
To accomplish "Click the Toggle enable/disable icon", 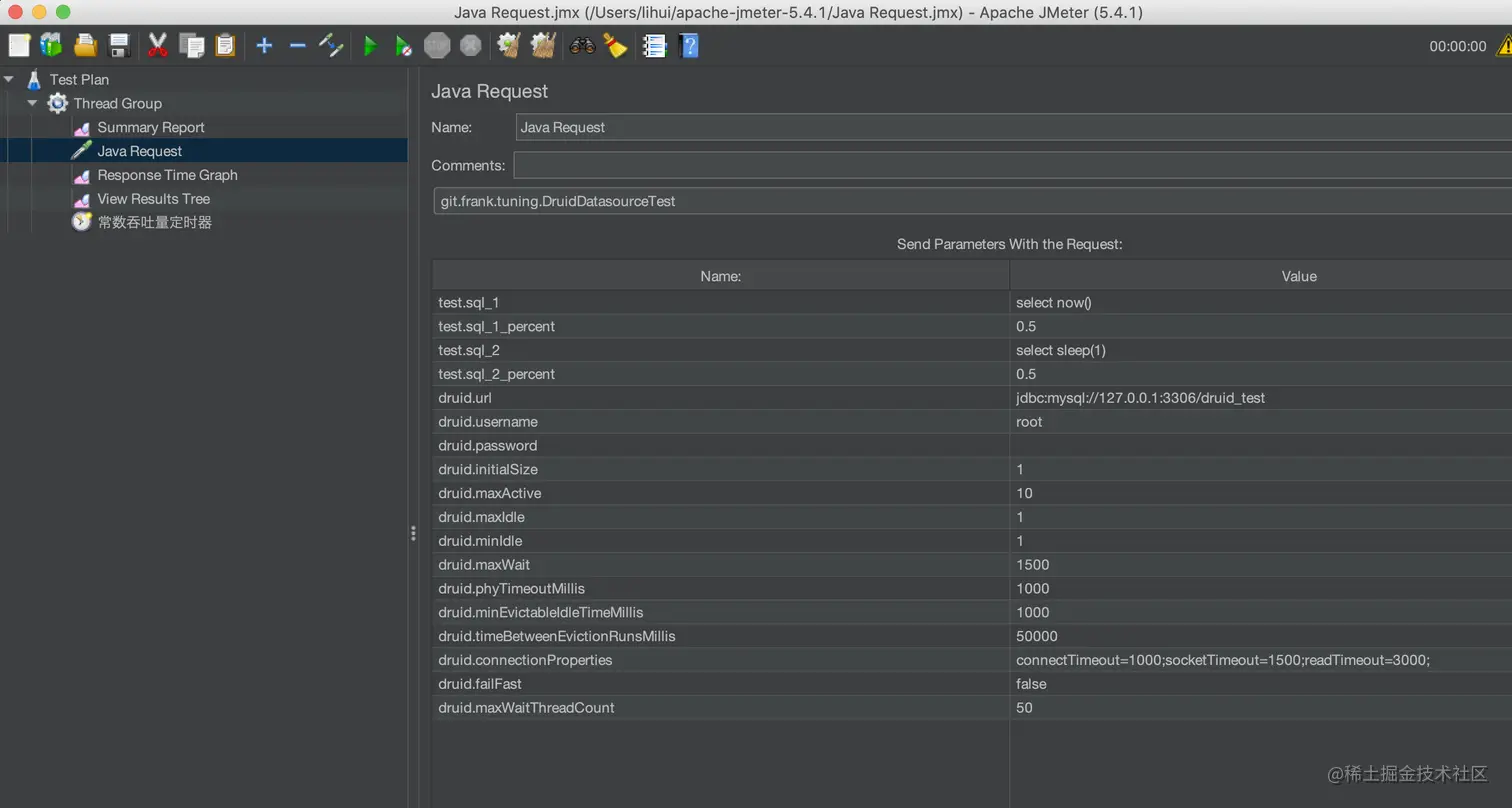I will coord(331,45).
